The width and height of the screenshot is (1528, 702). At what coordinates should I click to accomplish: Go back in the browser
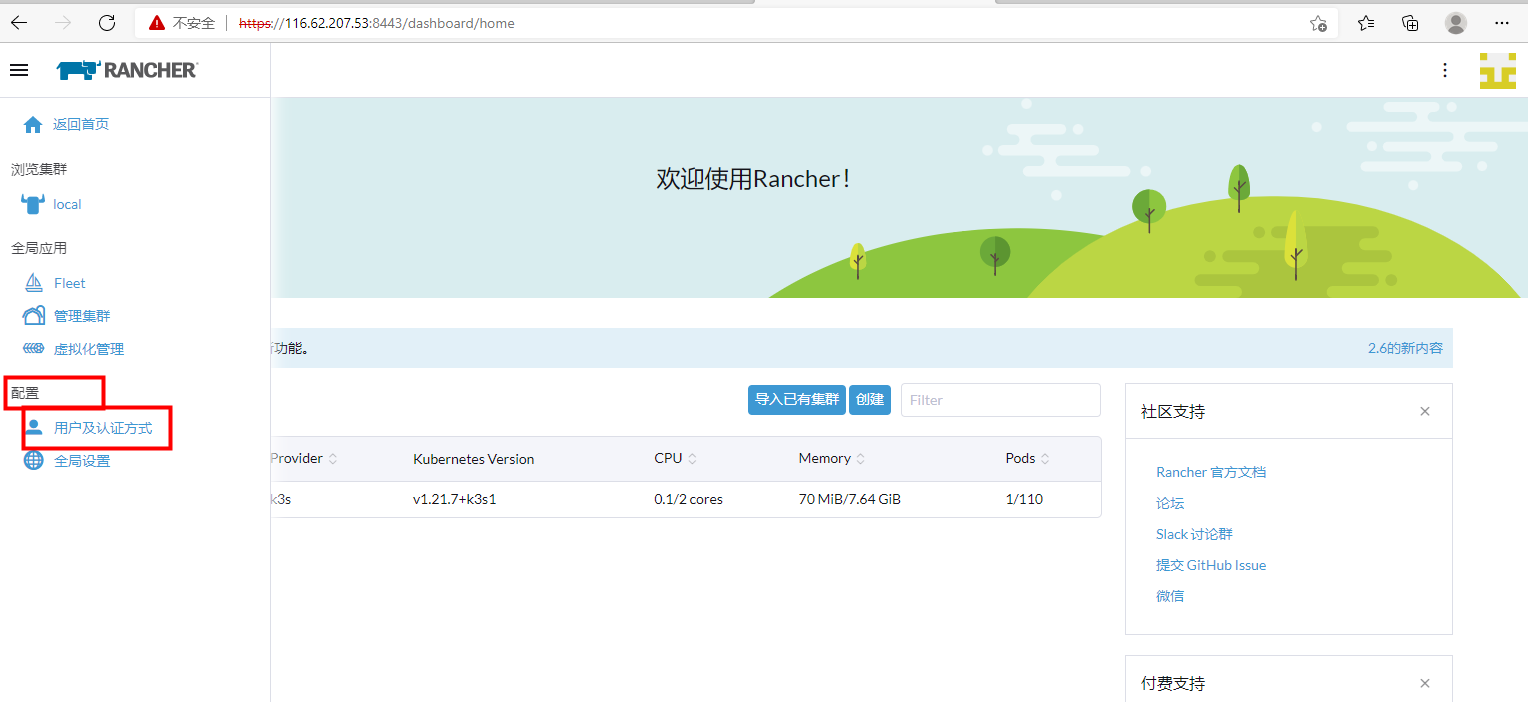[x=19, y=23]
